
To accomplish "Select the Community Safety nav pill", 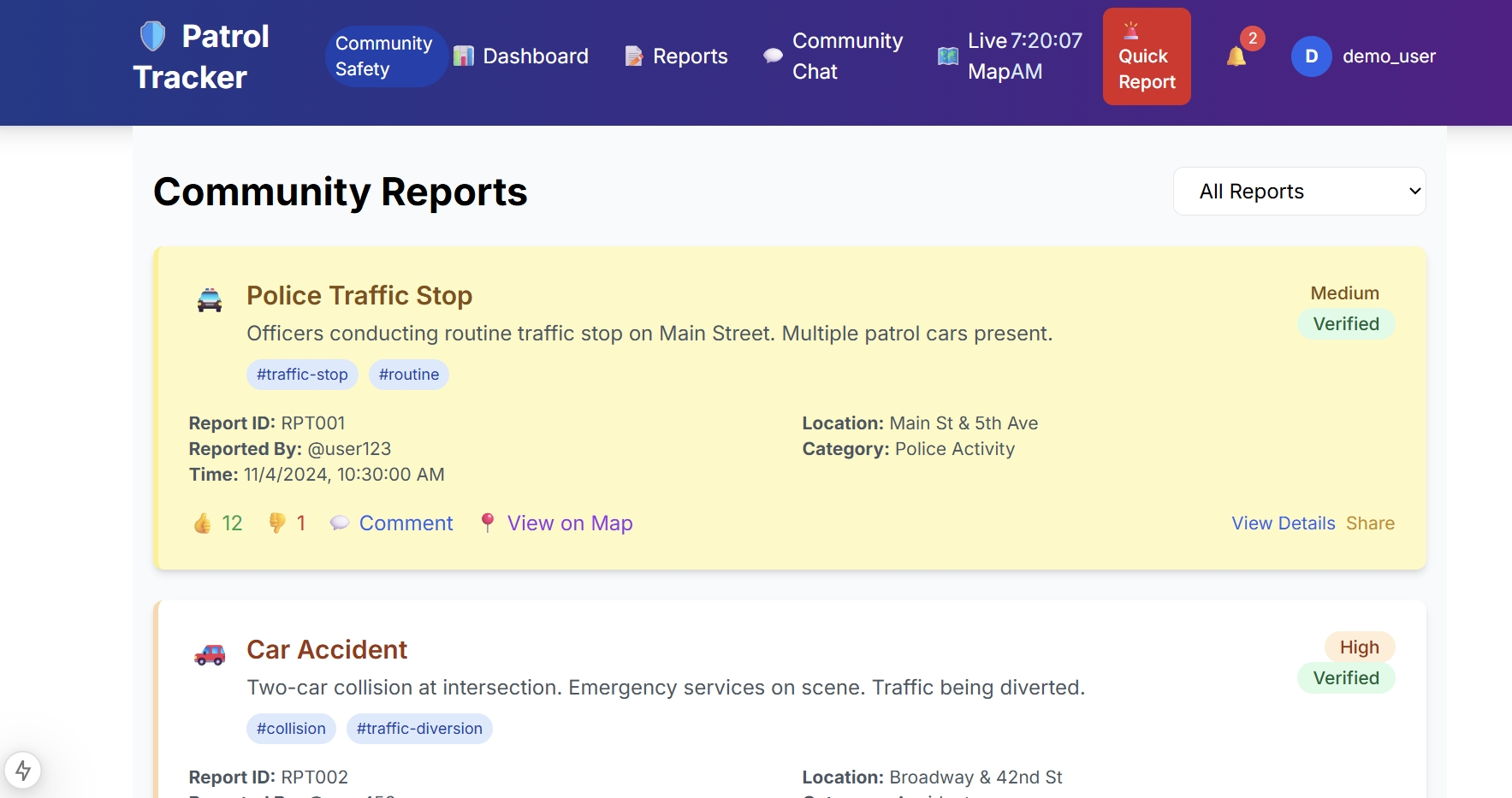I will click(384, 56).
